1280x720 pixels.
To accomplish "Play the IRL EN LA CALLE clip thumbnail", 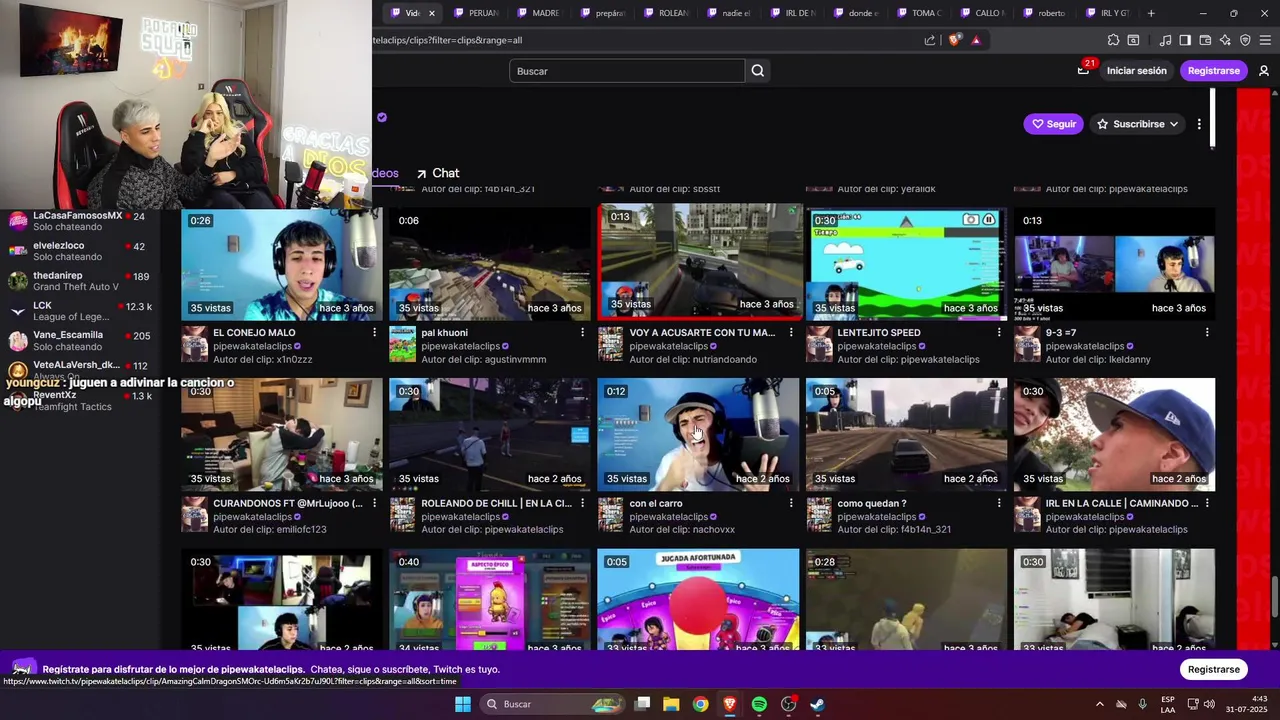I will 1114,434.
